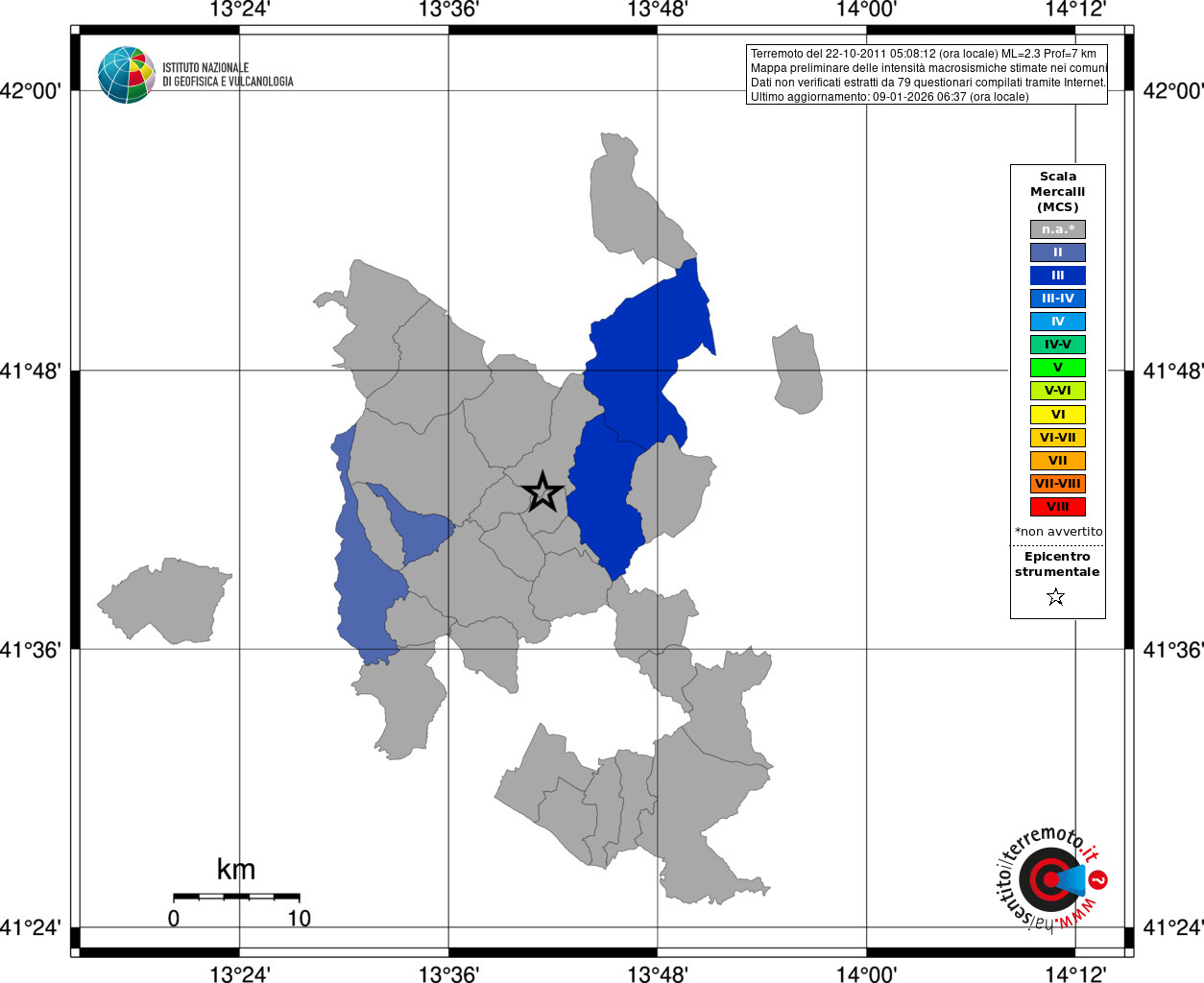1204x983 pixels.
Task: Select the VI yellow legend swatch
Action: pyautogui.click(x=1058, y=415)
